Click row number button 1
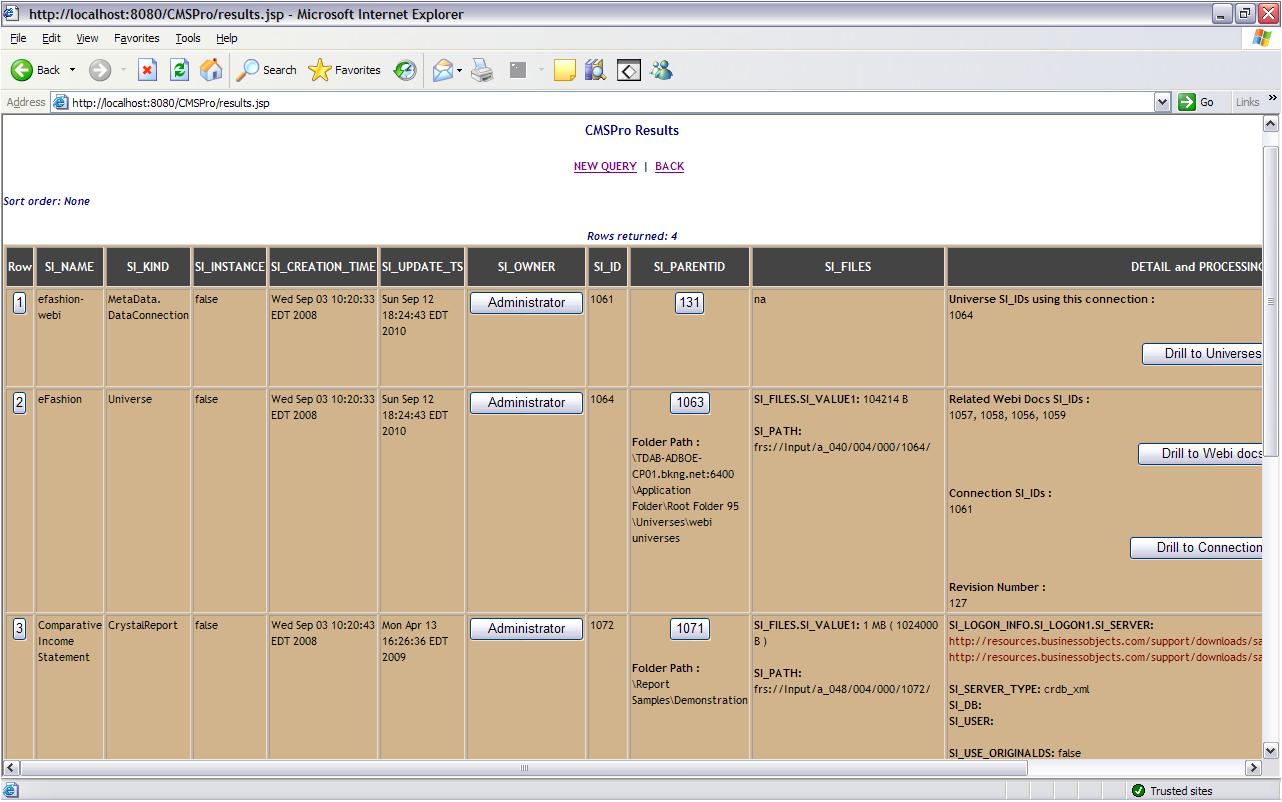 point(19,302)
